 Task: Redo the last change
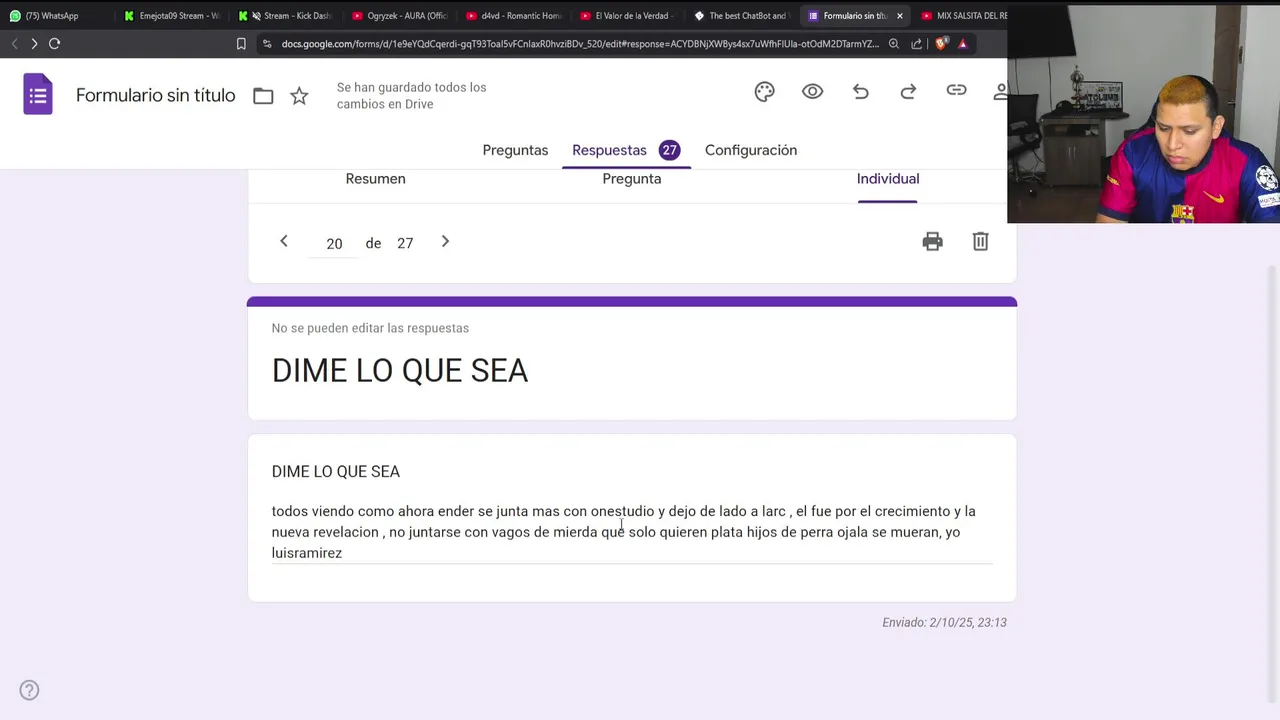click(908, 92)
